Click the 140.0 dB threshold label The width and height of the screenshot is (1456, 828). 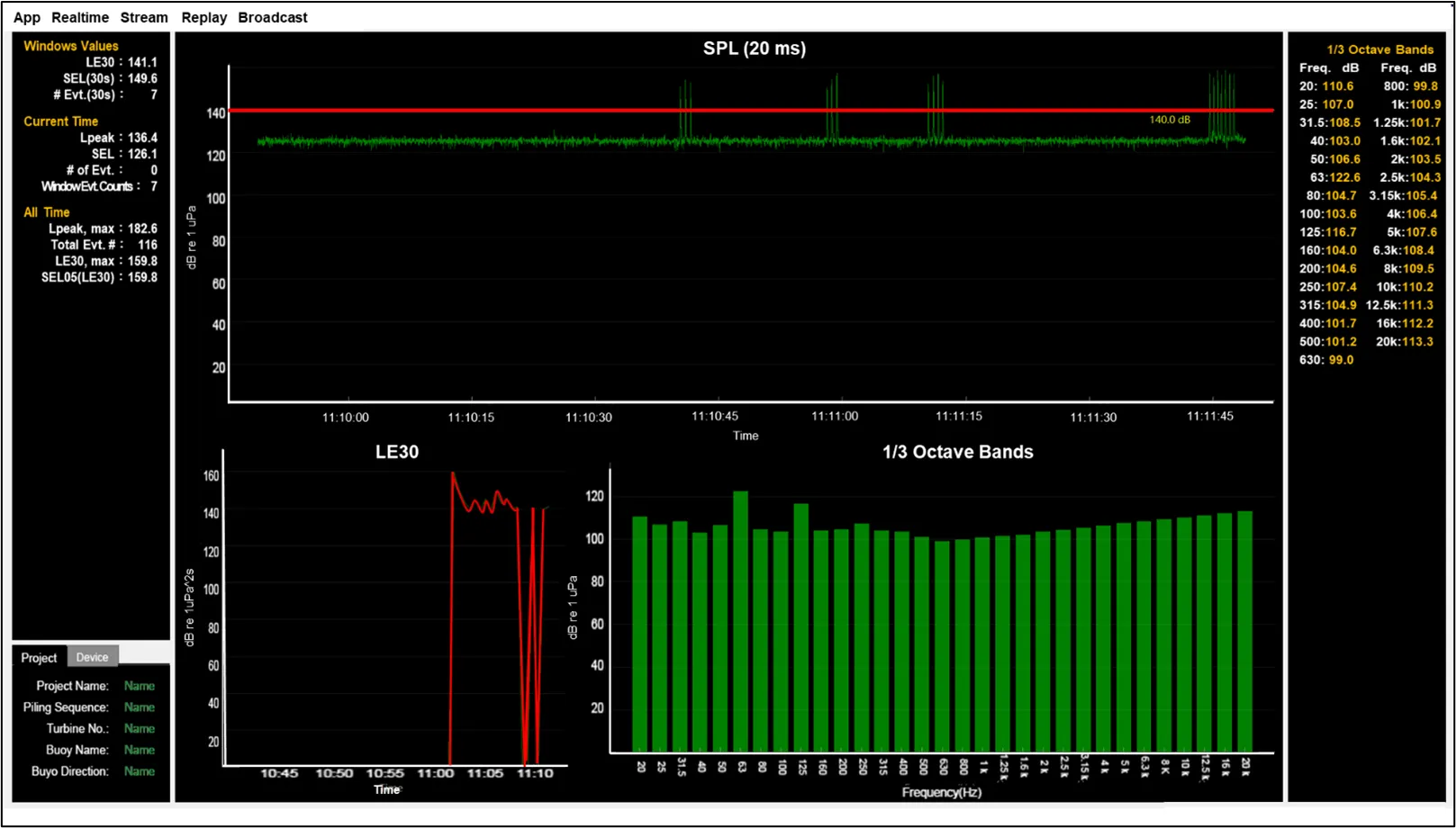click(x=1169, y=120)
